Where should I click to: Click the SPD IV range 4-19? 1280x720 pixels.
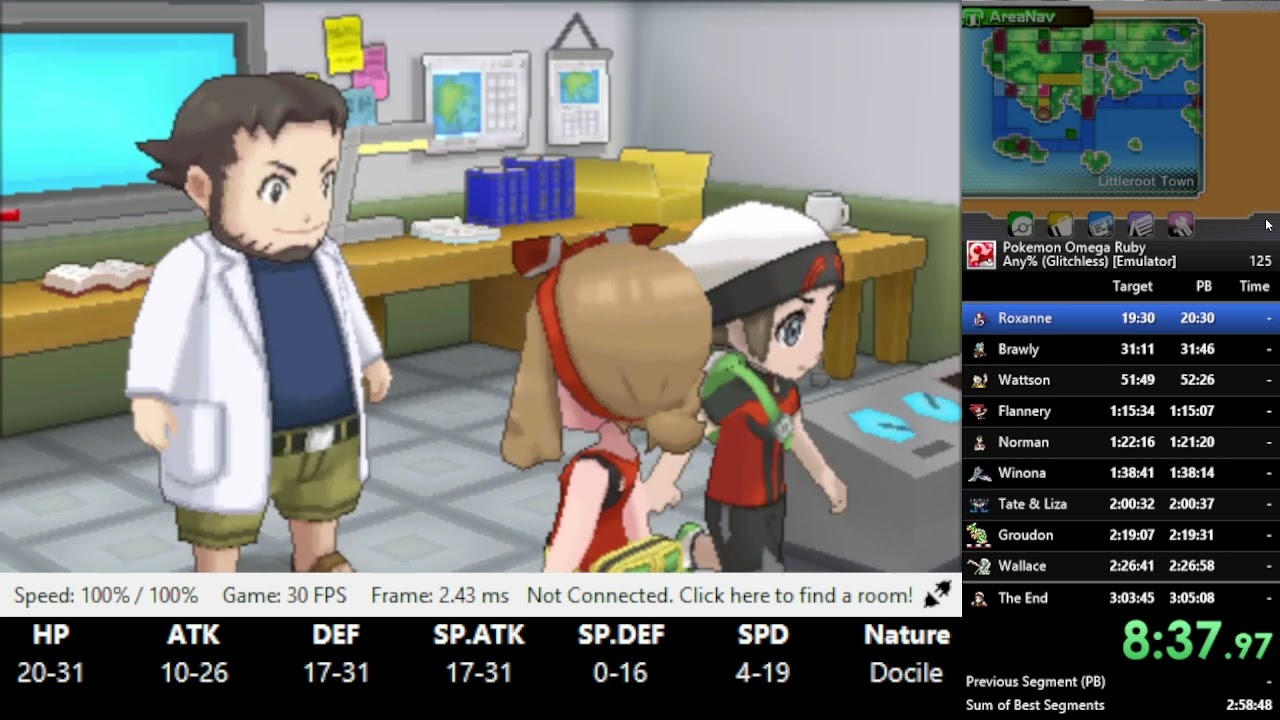(x=763, y=673)
